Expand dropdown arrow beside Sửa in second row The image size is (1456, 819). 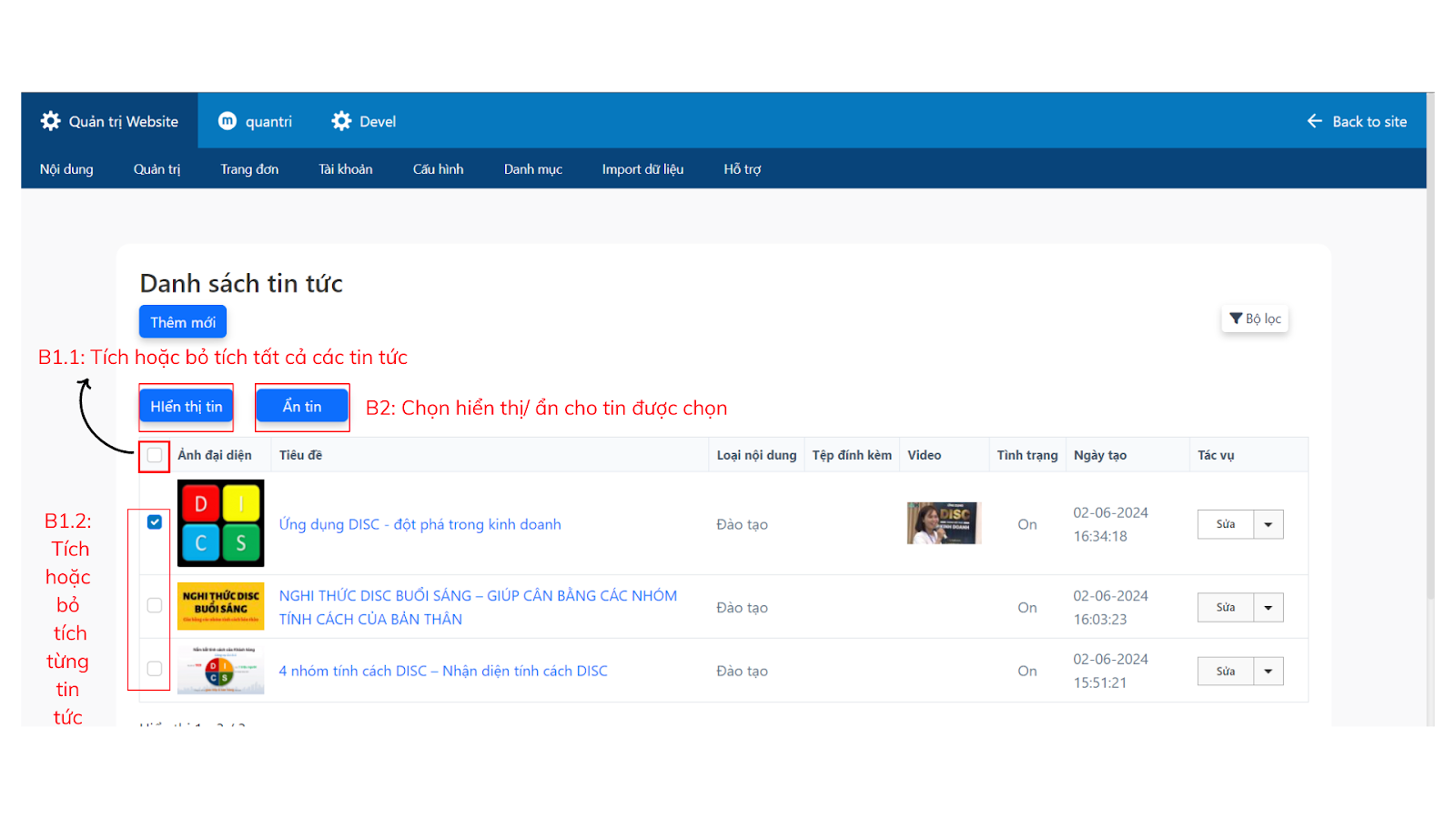click(1268, 607)
